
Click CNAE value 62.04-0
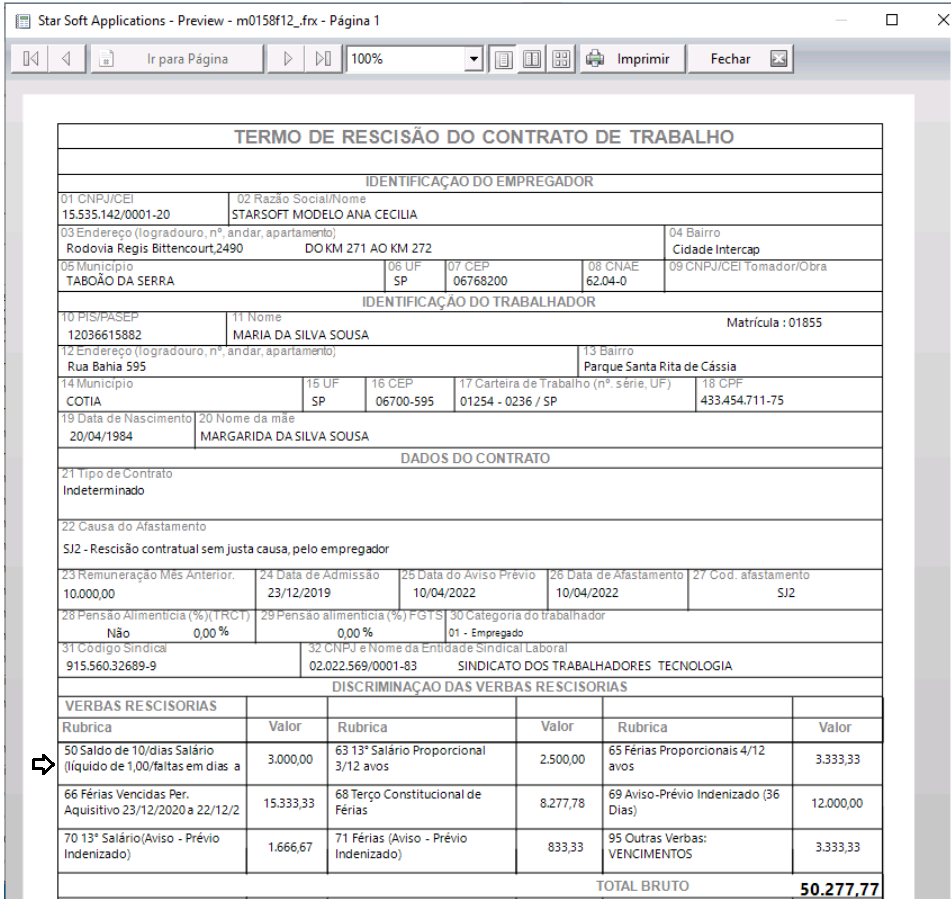(607, 281)
